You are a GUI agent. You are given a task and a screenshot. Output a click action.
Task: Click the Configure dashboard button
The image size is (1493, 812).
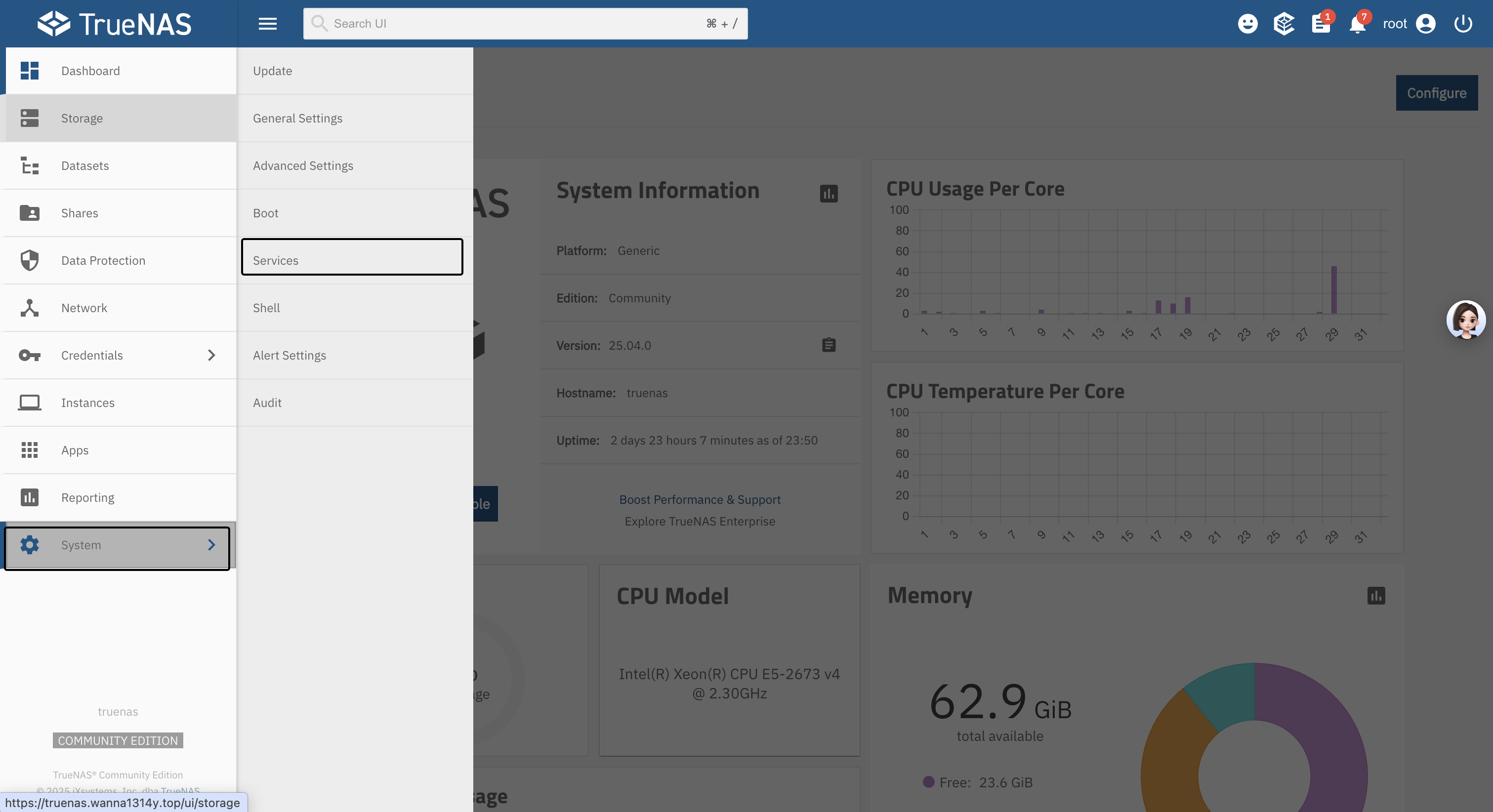(x=1436, y=93)
